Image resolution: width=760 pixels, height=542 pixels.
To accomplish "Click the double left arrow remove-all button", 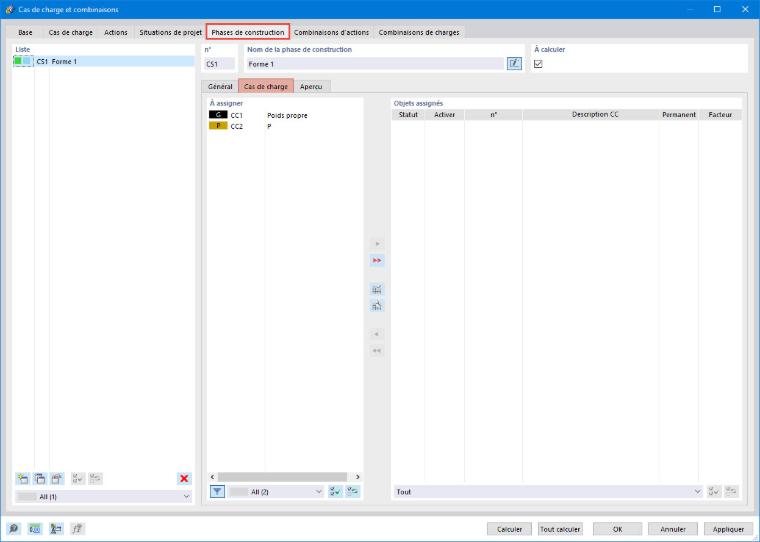I will click(377, 351).
